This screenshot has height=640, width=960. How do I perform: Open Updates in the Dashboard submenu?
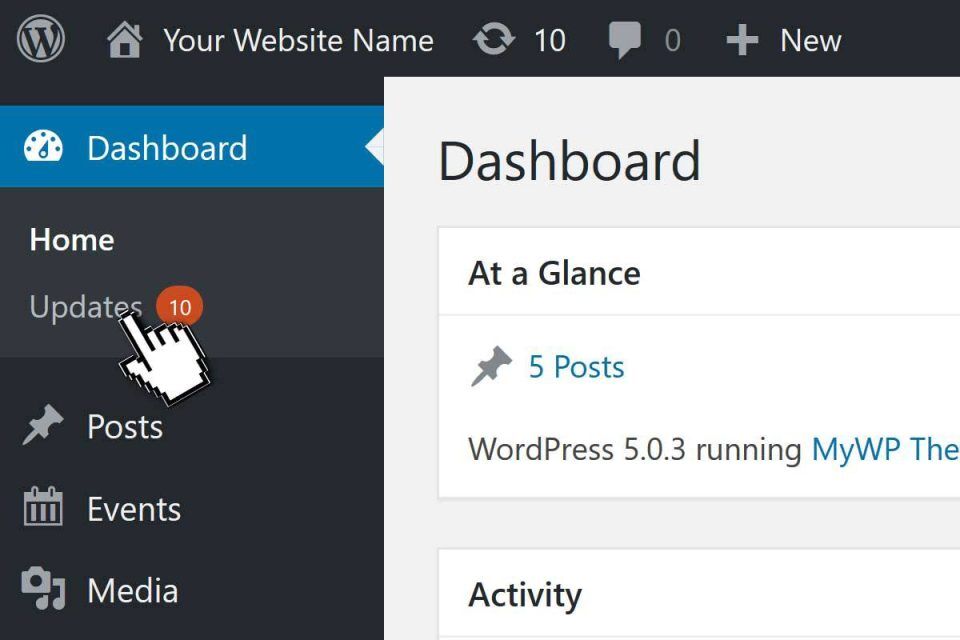pos(86,306)
